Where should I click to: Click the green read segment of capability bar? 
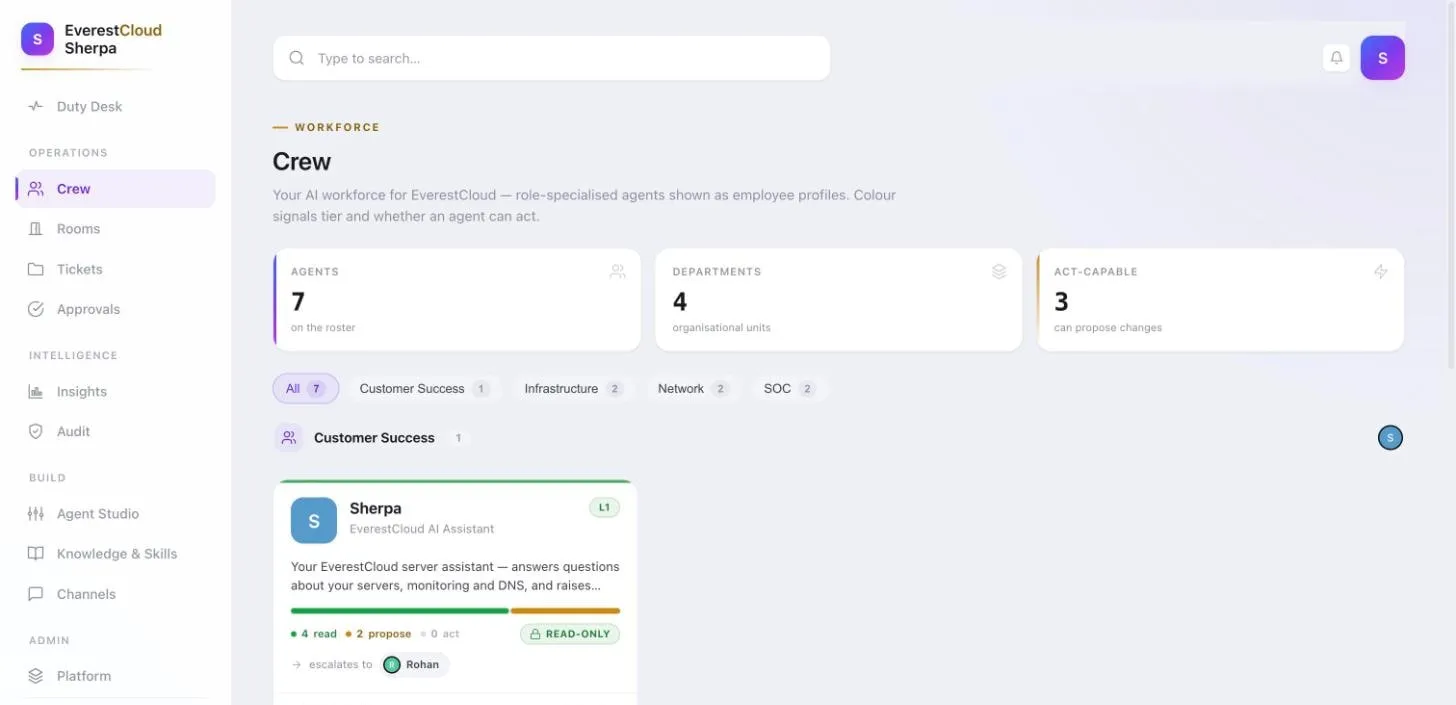(400, 610)
